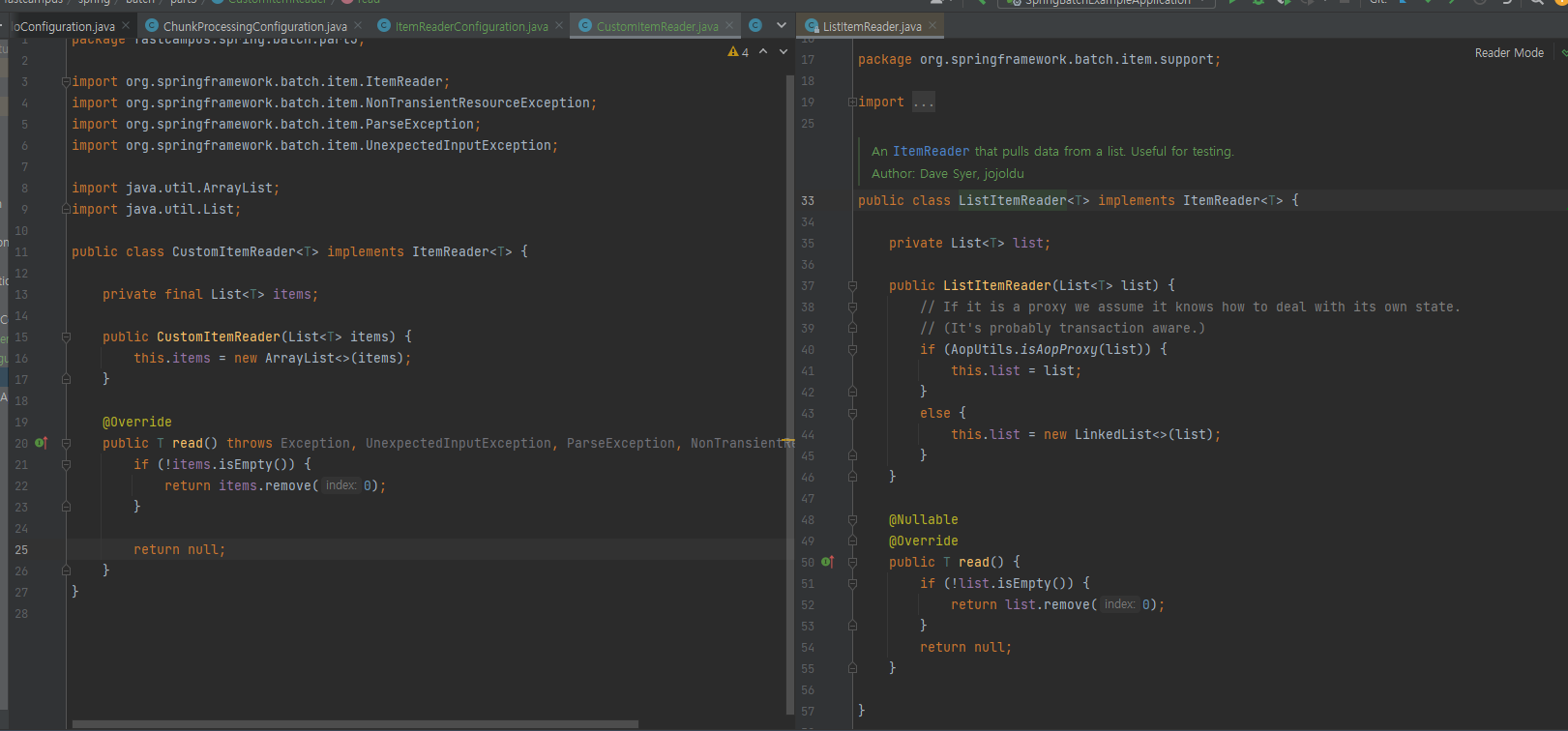Collapse the read() method fold at line 20

point(66,443)
